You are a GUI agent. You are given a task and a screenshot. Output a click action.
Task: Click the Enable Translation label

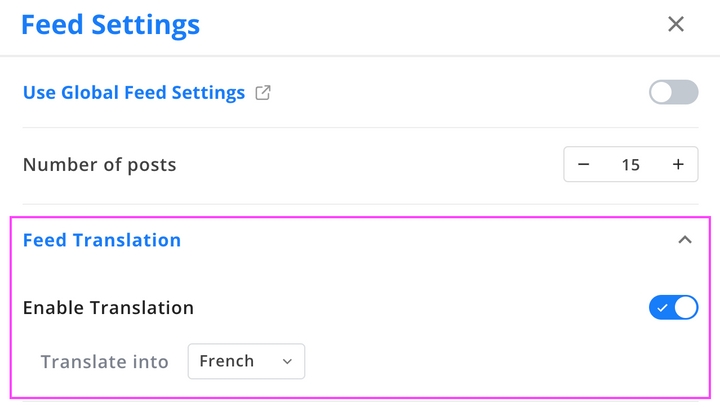[x=108, y=308]
